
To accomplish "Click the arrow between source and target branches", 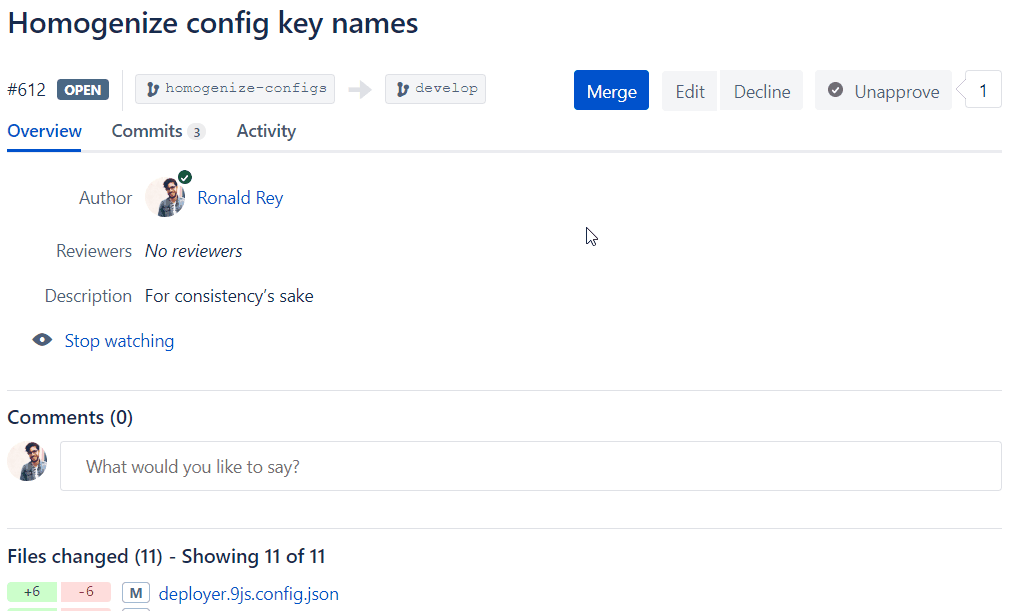I will [359, 89].
